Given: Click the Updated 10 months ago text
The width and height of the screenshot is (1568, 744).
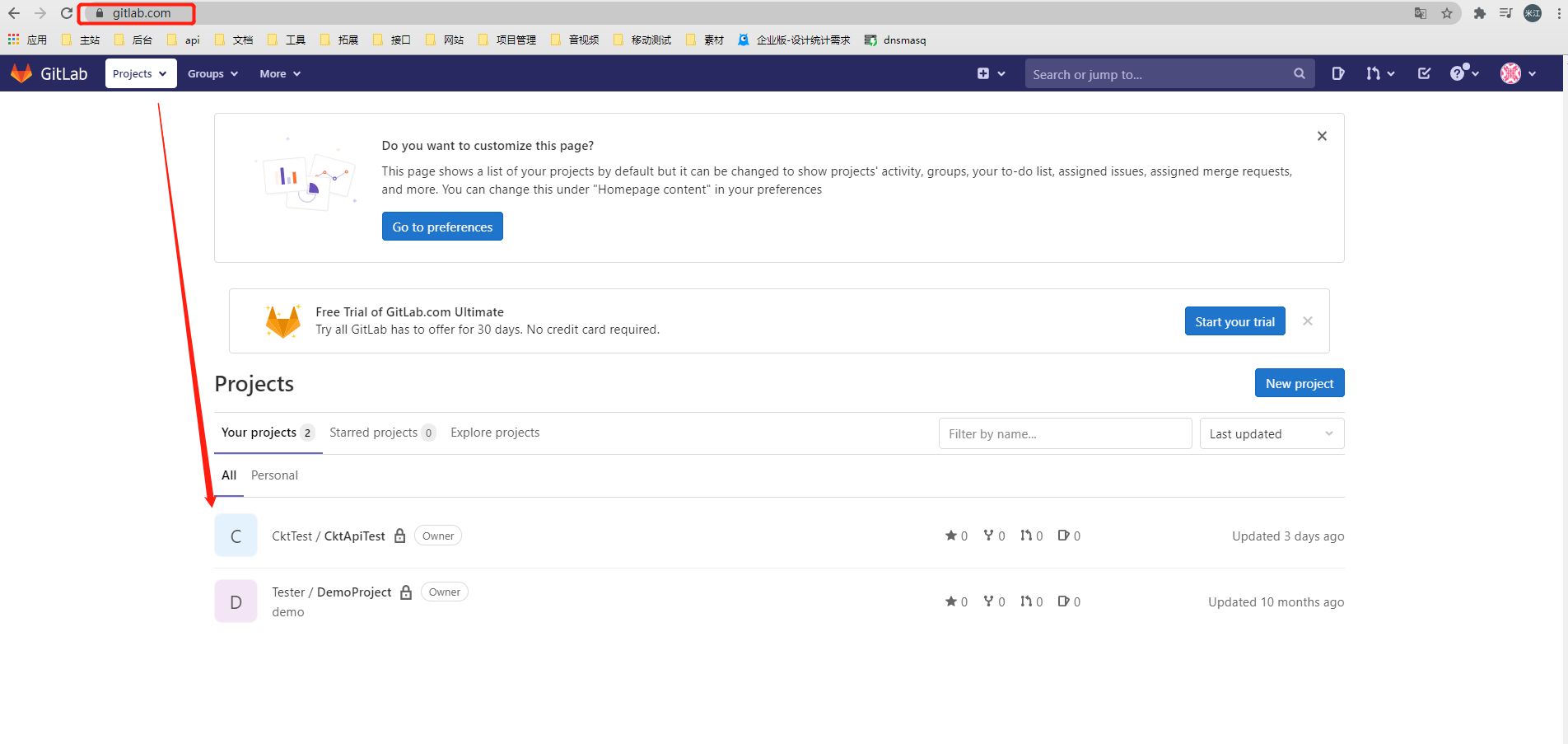Looking at the screenshot, I should pyautogui.click(x=1276, y=602).
